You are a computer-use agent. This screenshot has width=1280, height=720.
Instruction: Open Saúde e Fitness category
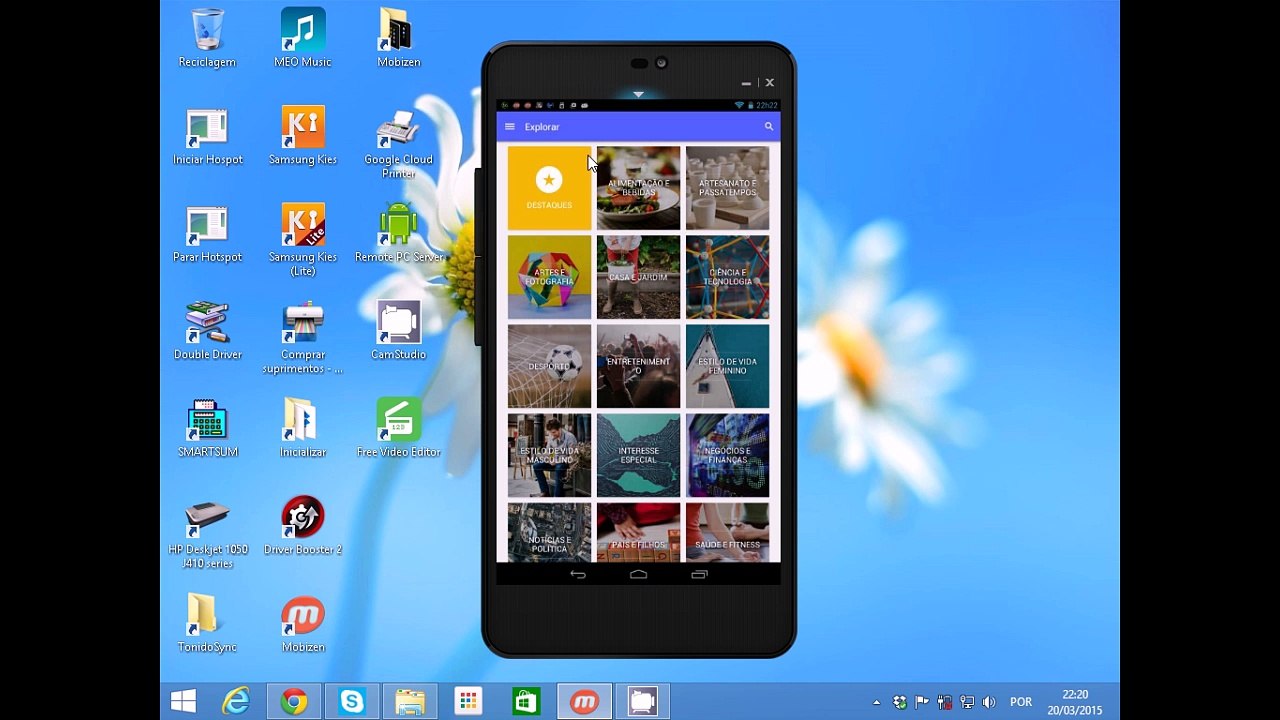(x=727, y=532)
